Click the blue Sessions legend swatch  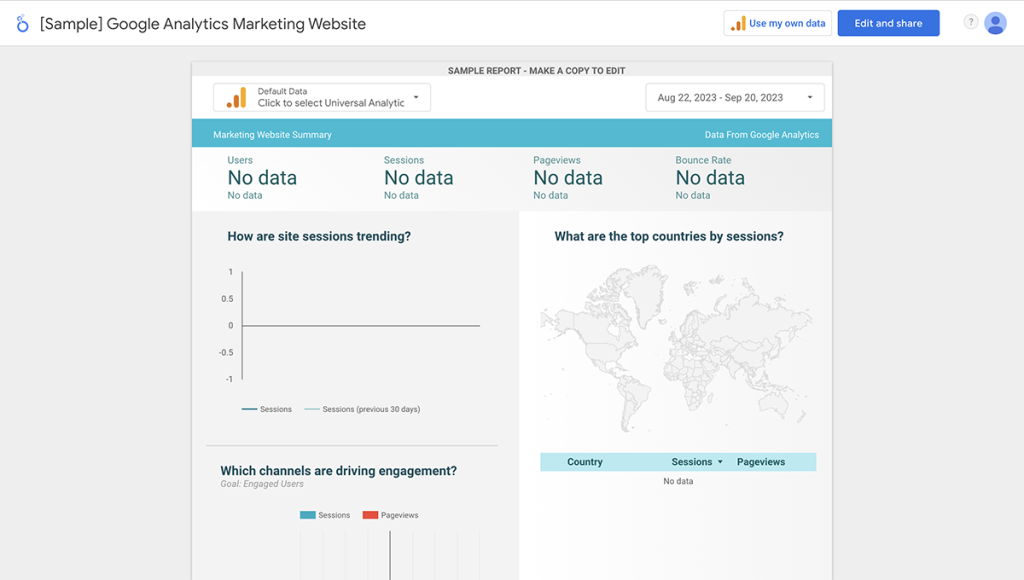tap(307, 515)
